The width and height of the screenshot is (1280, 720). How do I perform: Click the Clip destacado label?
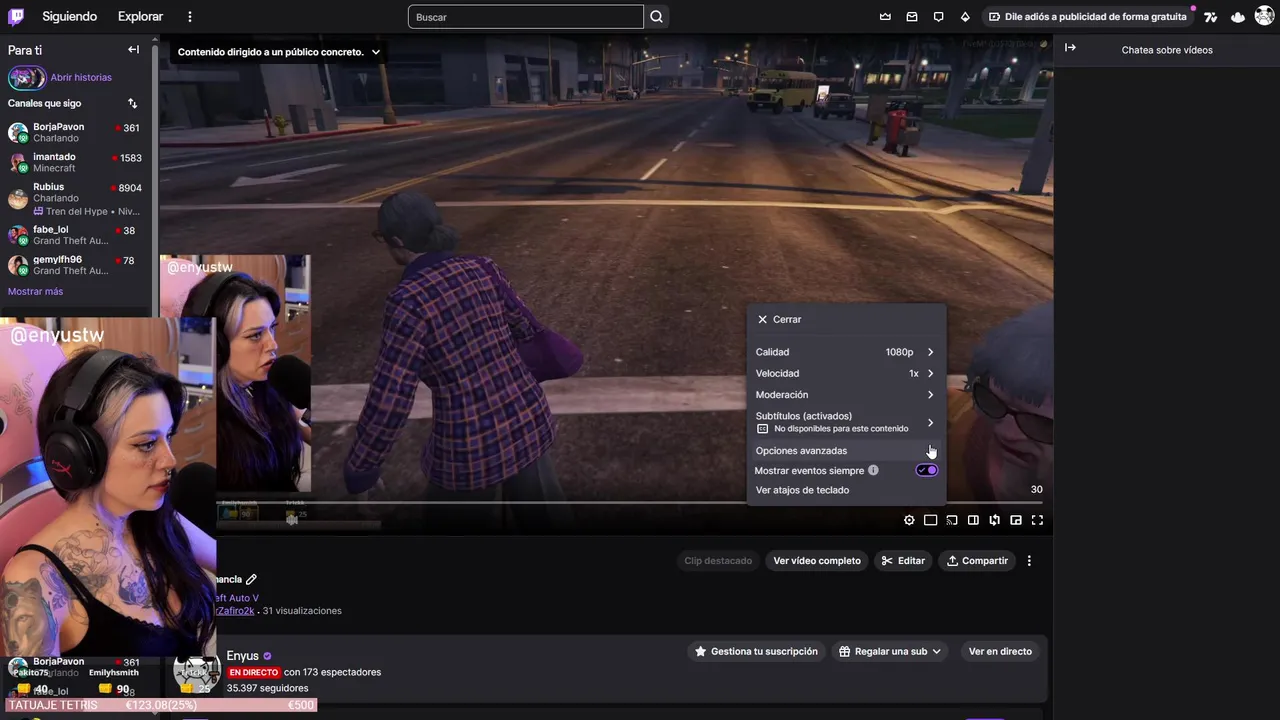718,561
